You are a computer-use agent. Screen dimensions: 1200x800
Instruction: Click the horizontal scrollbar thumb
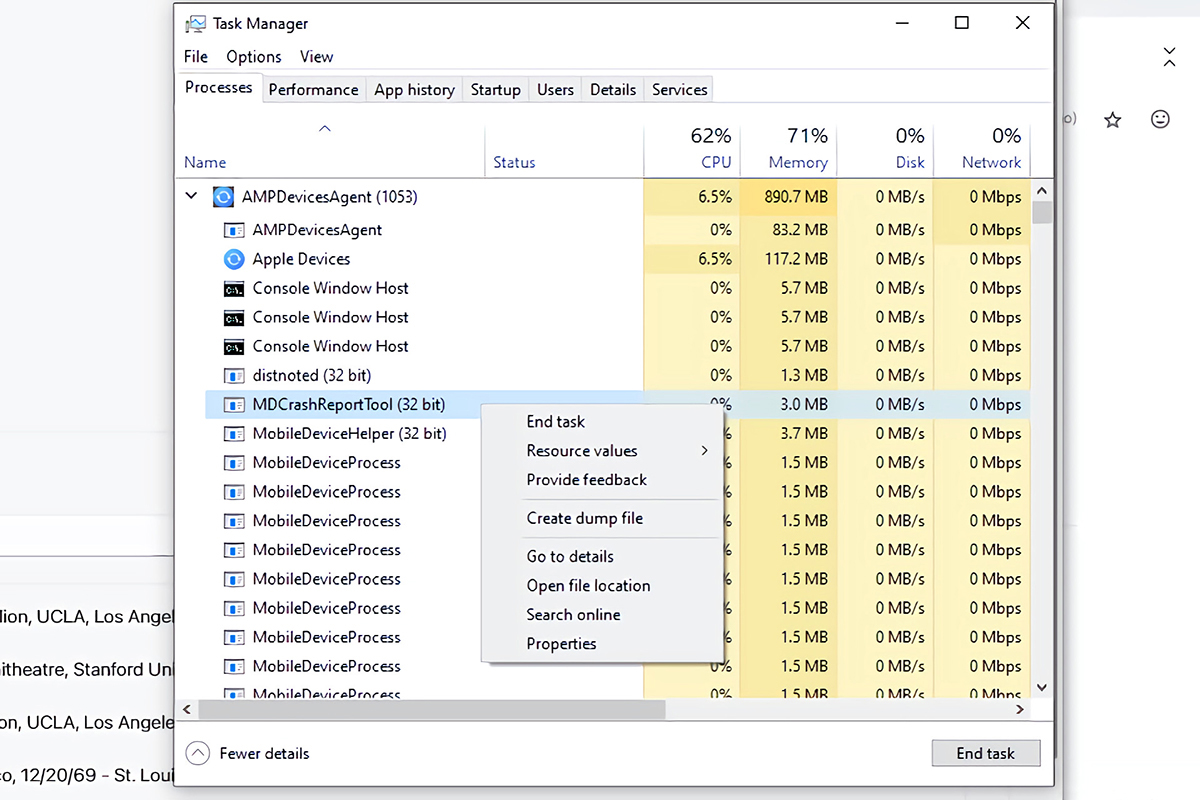432,709
